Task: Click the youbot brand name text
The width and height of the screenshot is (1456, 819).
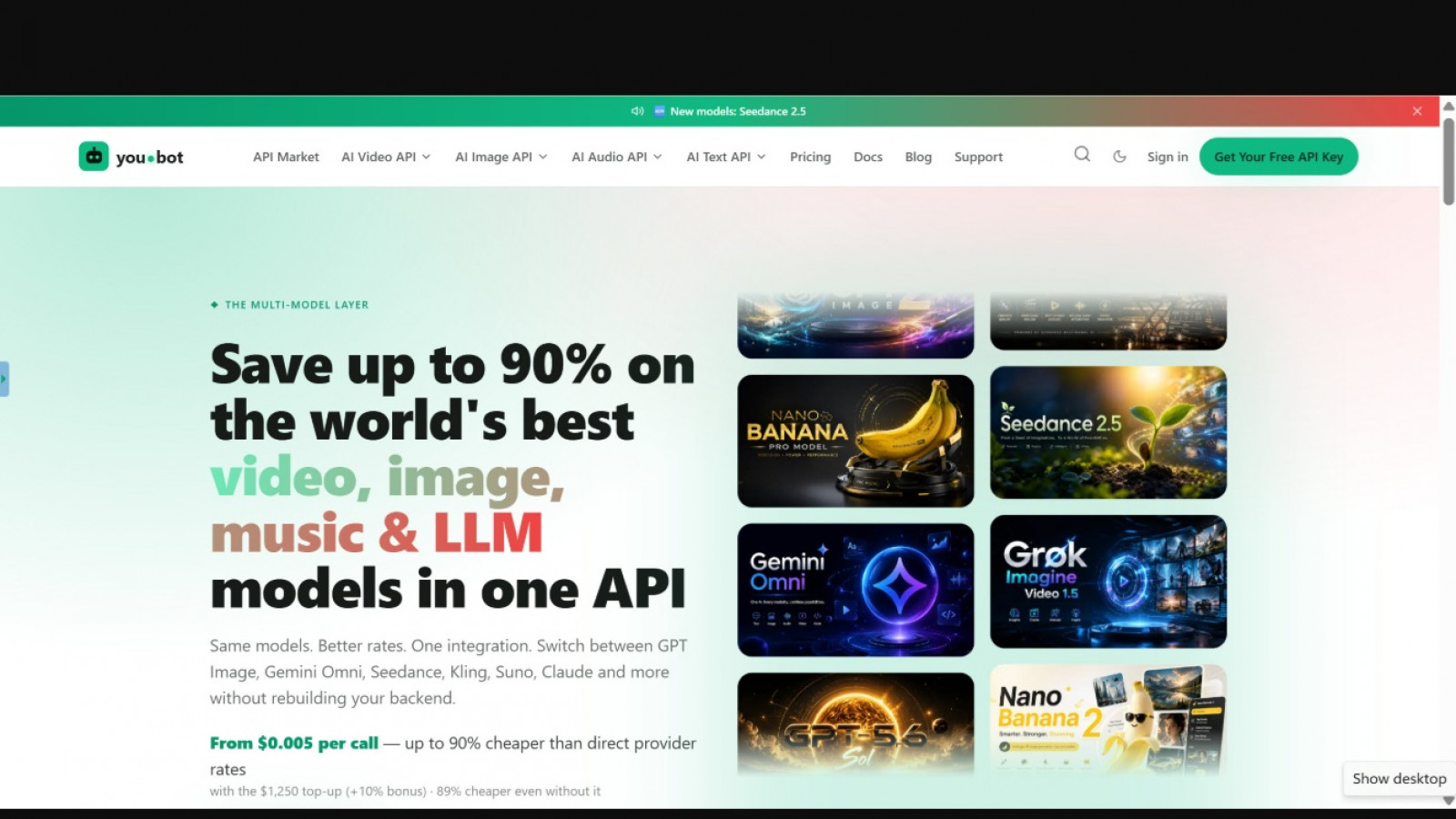Action: pos(149,157)
